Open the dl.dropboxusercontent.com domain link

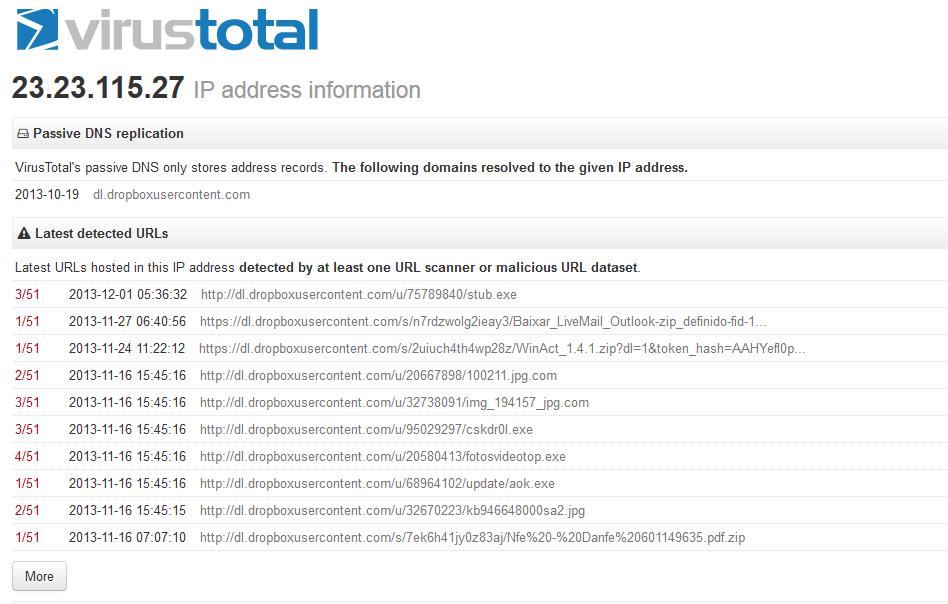pyautogui.click(x=171, y=195)
